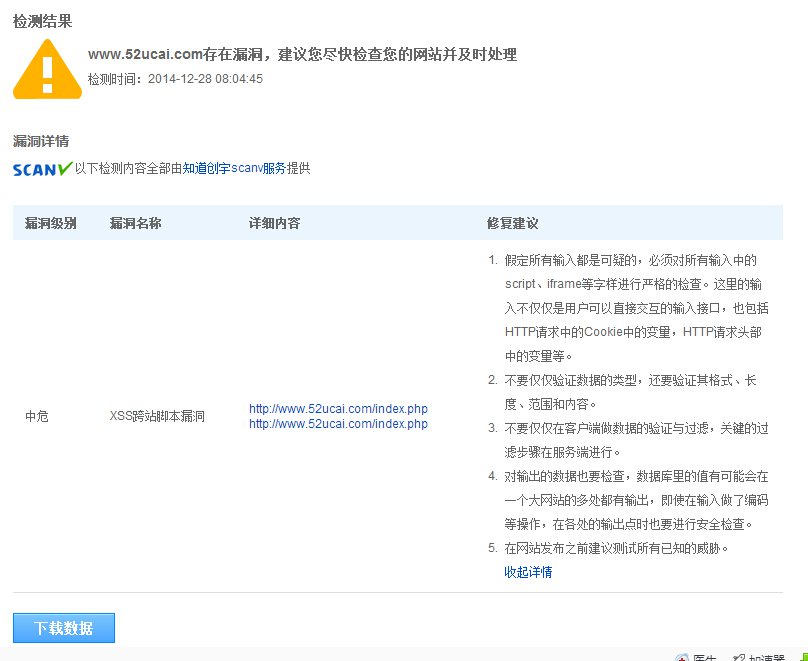Click the www.52ucai.com存在漏洞 warning headline

[x=302, y=54]
